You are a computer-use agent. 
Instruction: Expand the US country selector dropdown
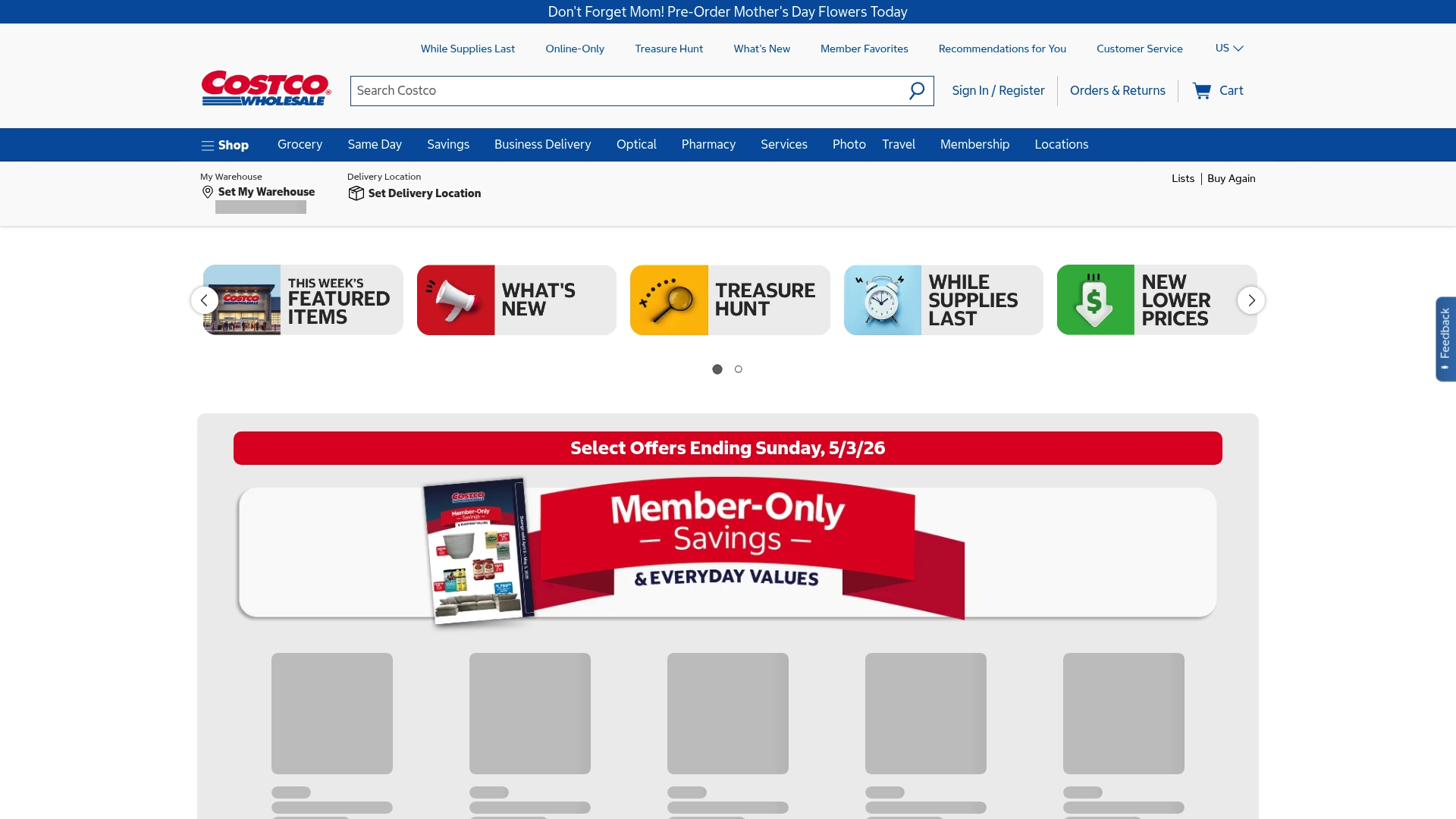[x=1229, y=49]
